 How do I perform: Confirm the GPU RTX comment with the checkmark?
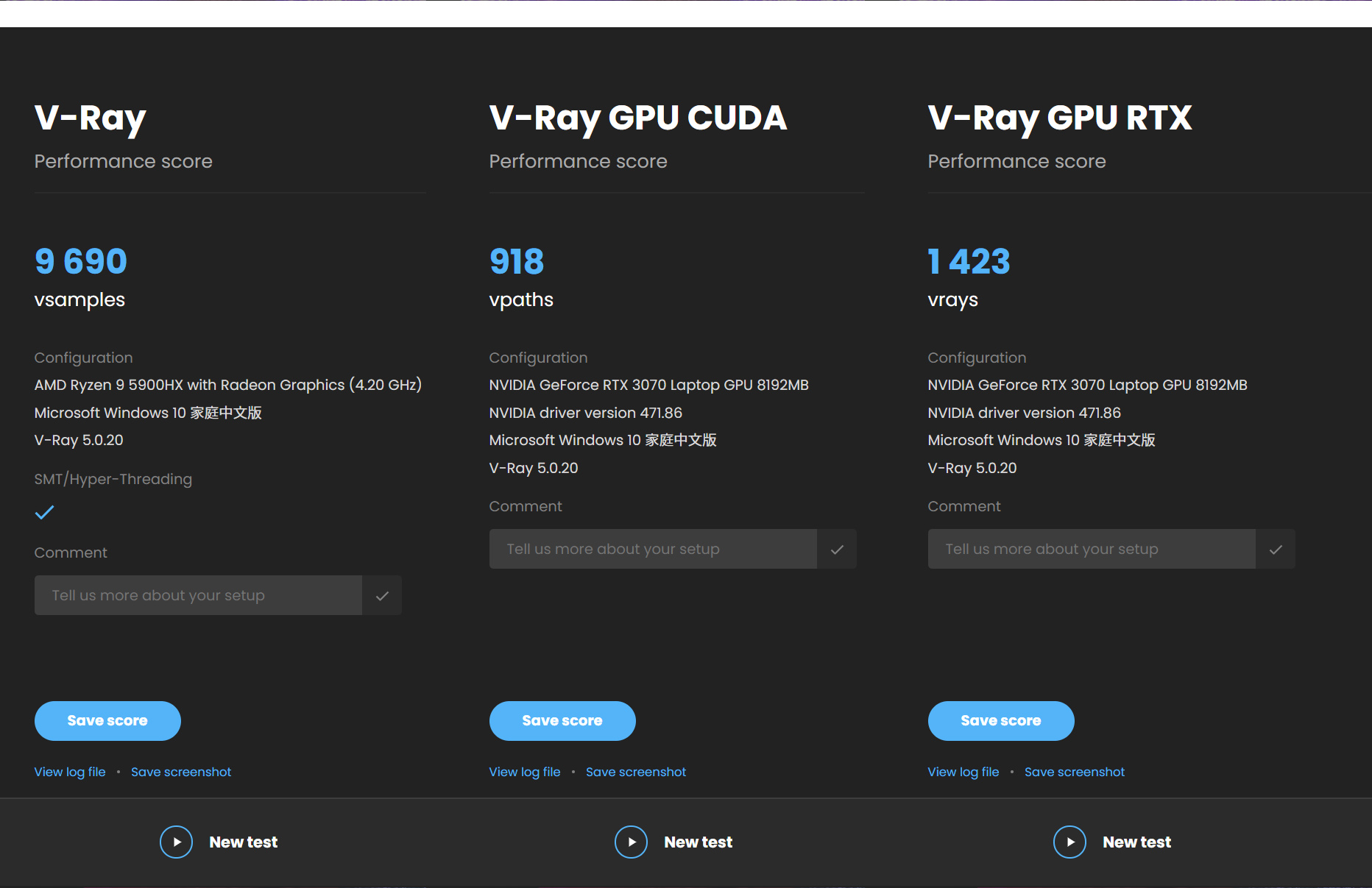click(1276, 549)
